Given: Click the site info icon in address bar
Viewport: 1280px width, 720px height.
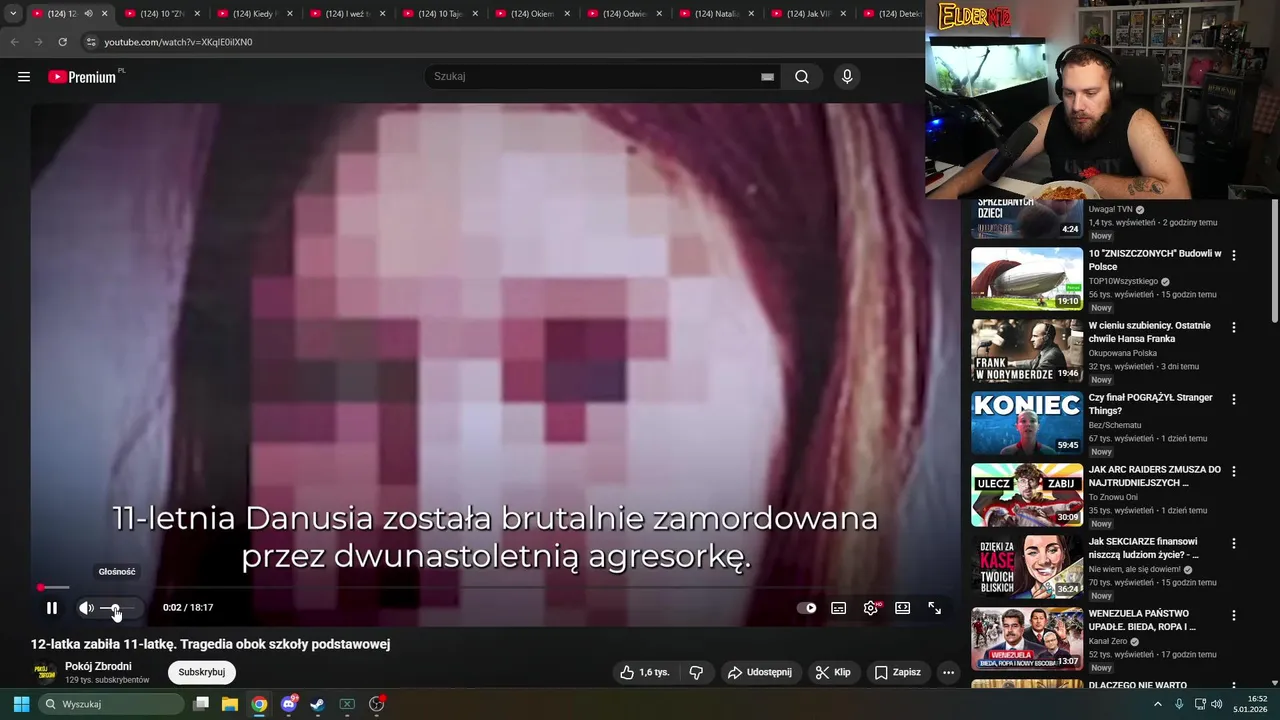Looking at the screenshot, I should tap(91, 42).
